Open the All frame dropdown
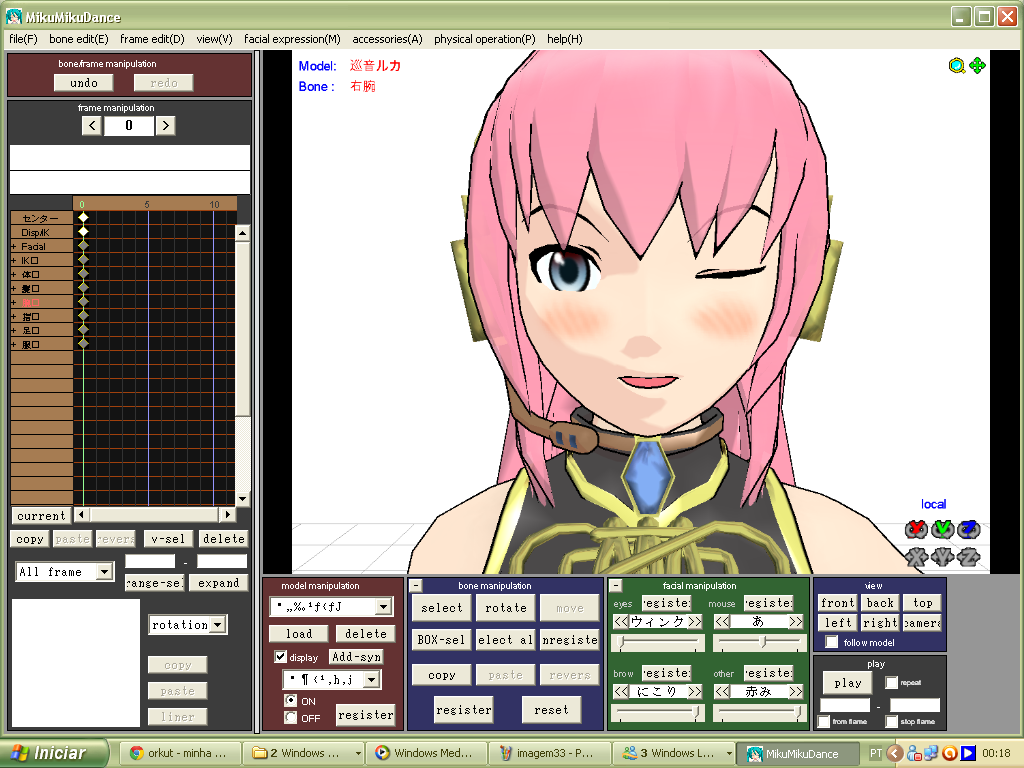The image size is (1024, 768). click(104, 572)
